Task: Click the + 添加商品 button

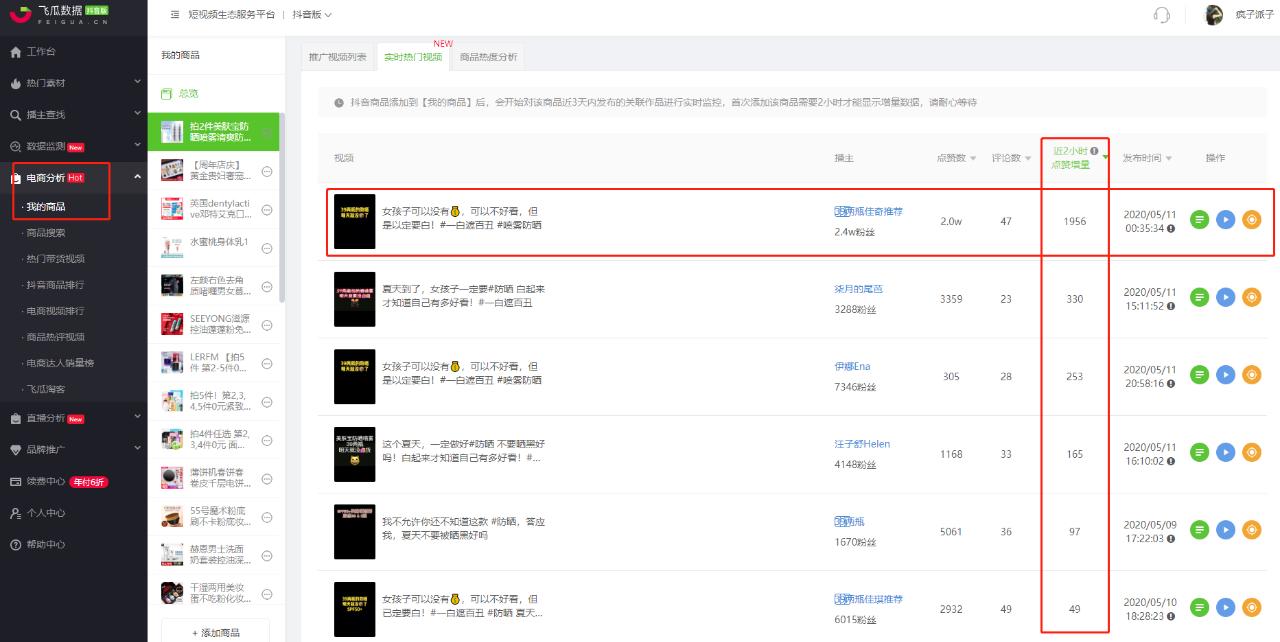Action: point(217,633)
